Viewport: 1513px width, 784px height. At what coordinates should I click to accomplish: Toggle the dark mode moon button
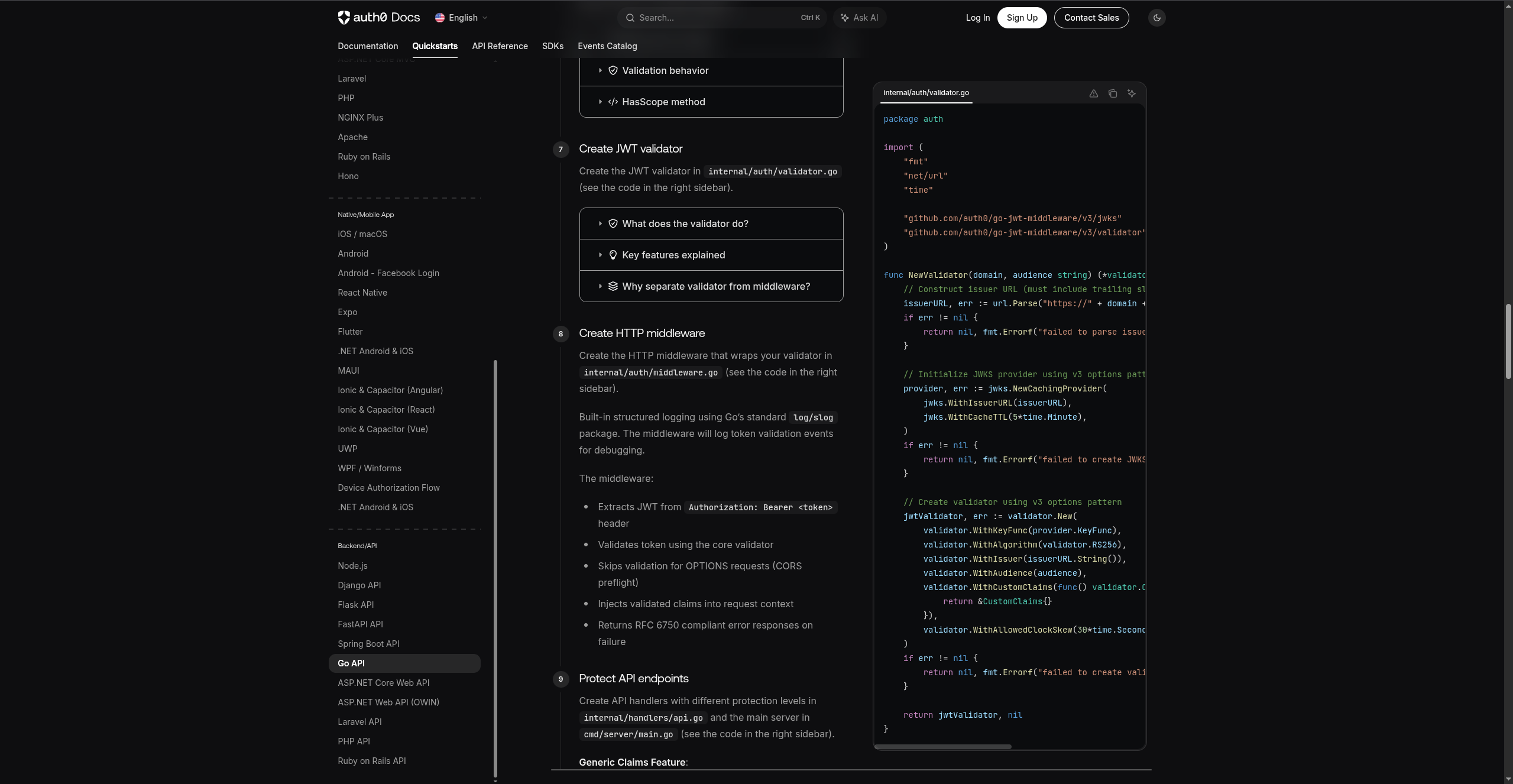click(x=1157, y=18)
